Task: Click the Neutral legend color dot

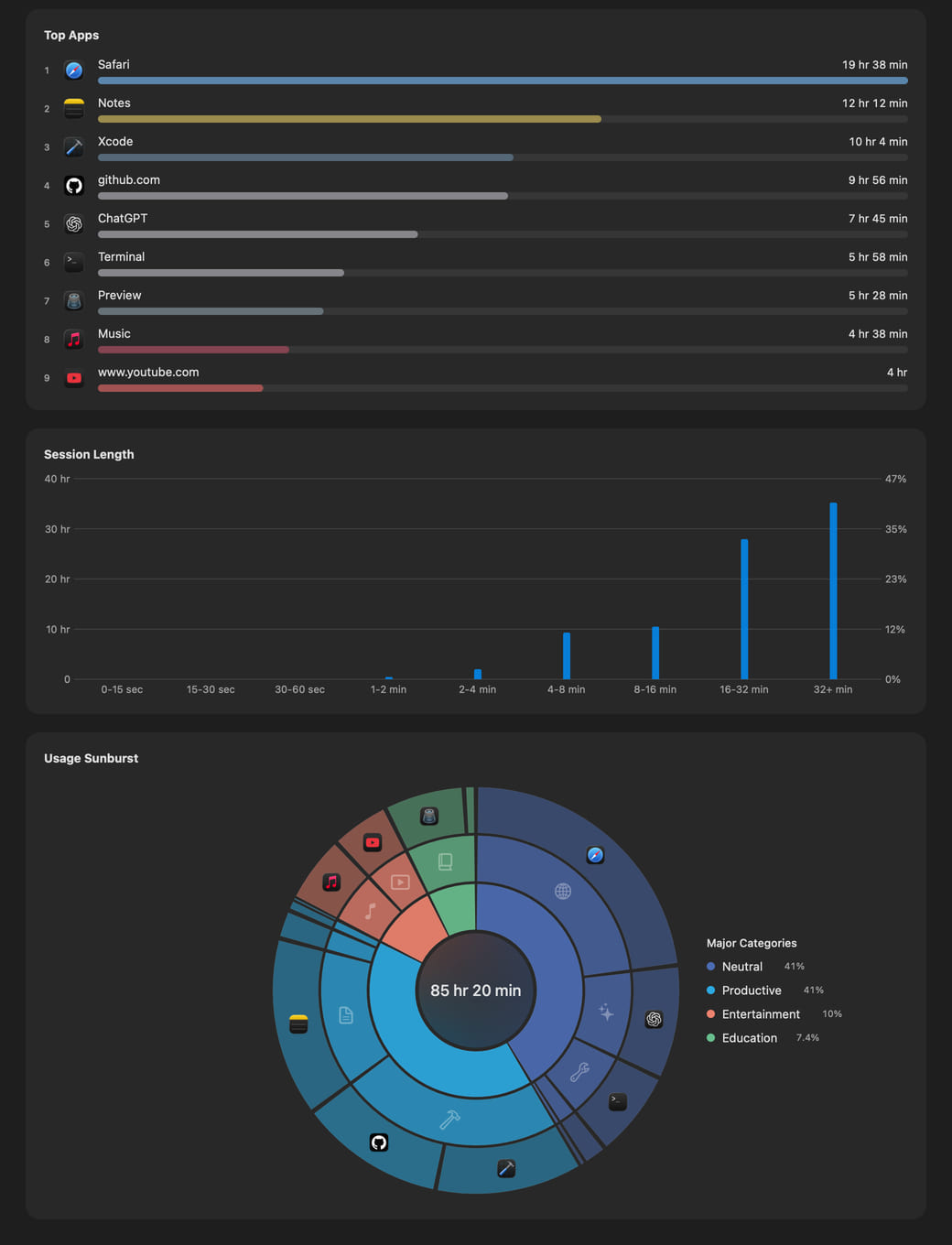Action: click(711, 967)
